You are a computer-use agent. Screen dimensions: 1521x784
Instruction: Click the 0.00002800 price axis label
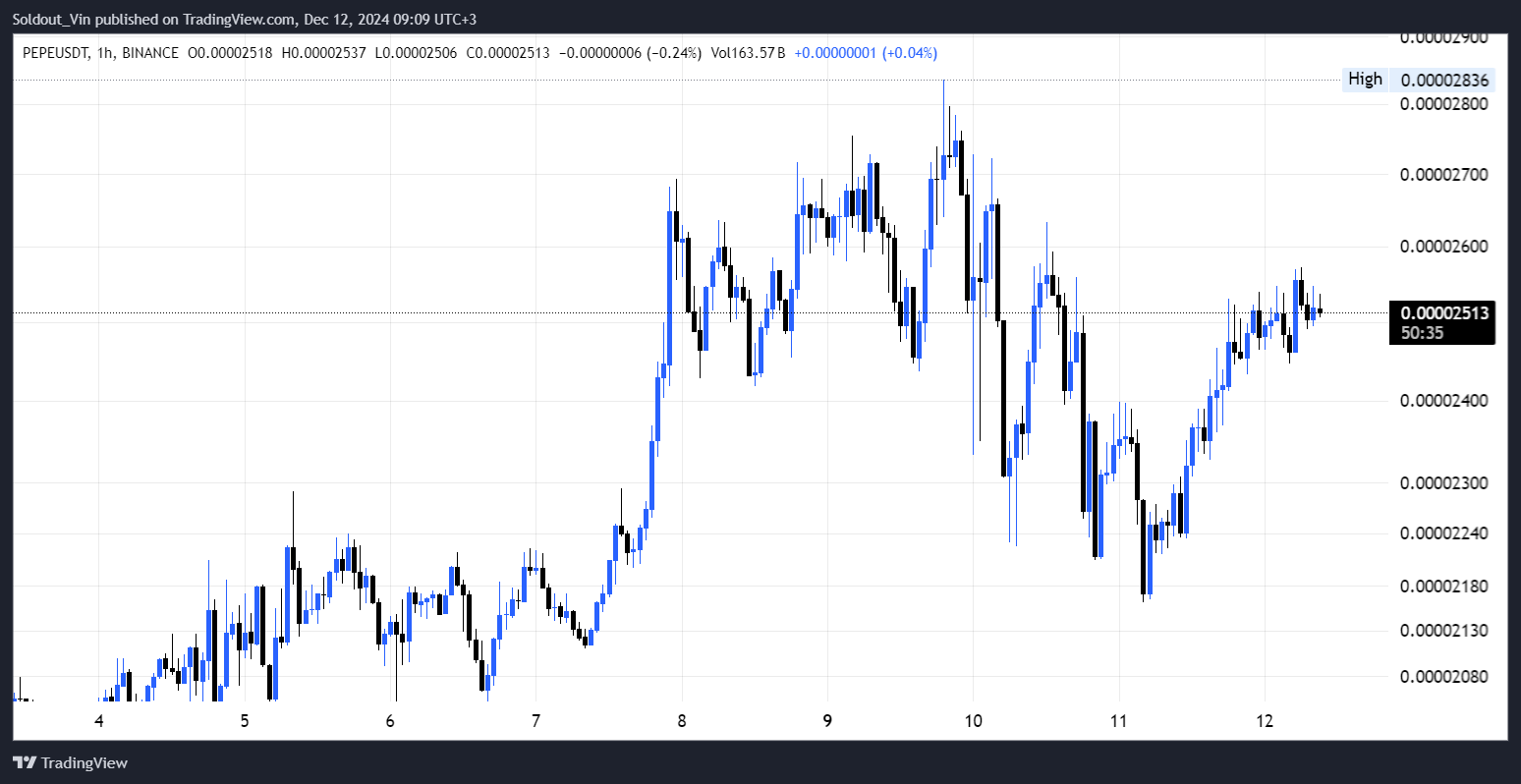tap(1444, 104)
